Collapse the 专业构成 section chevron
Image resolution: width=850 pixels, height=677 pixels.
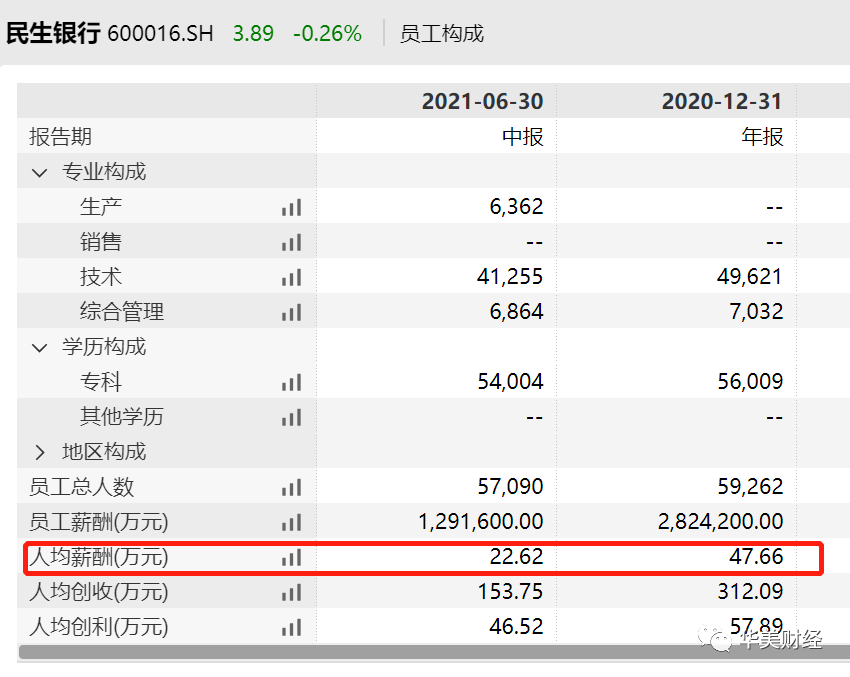40,173
